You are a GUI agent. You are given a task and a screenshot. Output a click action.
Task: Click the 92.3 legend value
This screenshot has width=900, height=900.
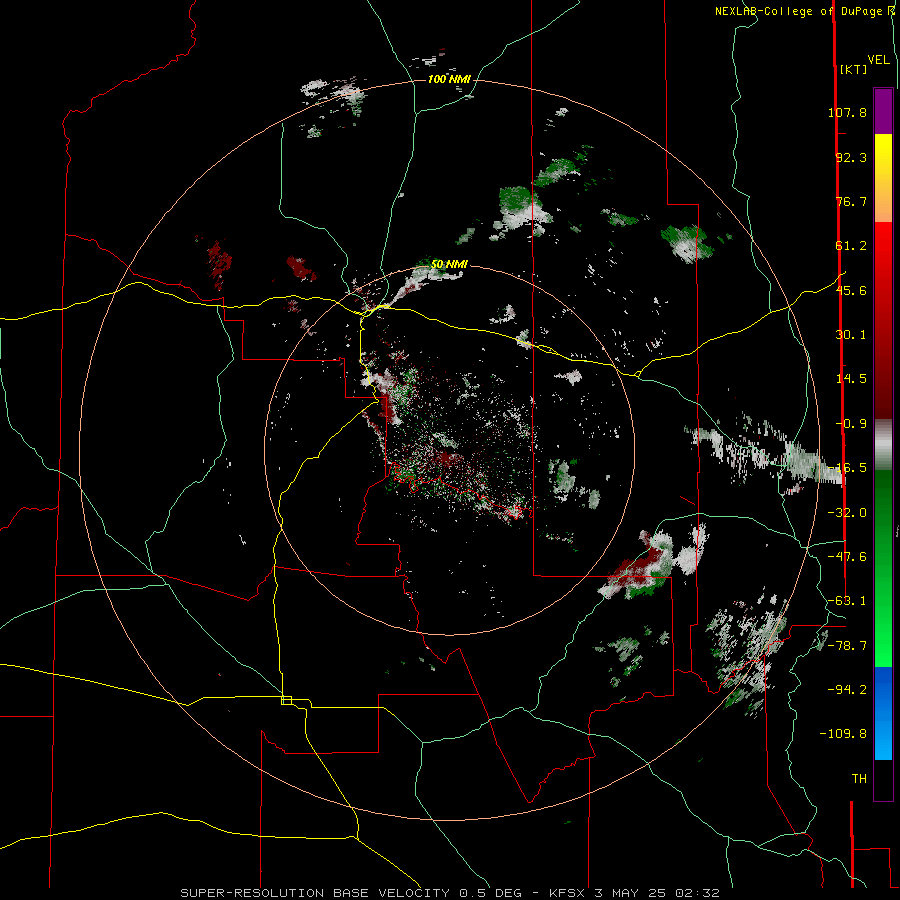851,157
